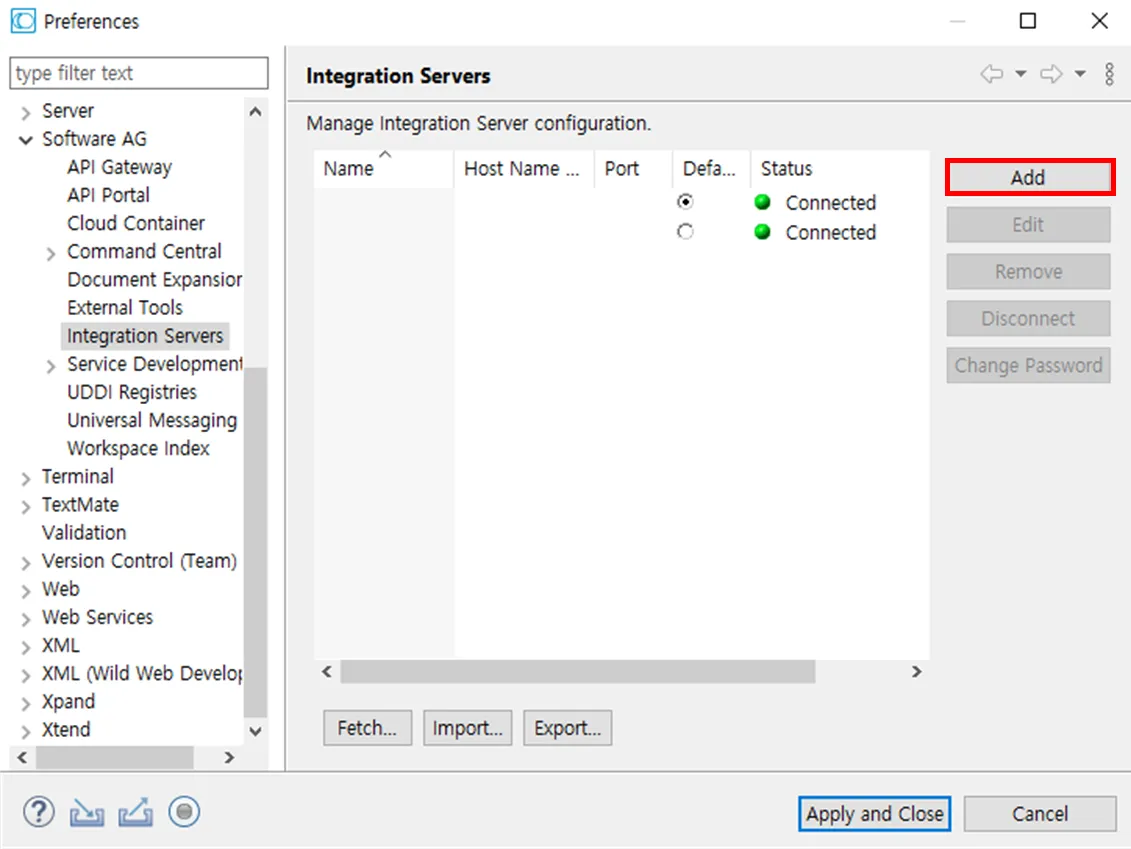The image size is (1131, 849).
Task: Sort by the Name column header
Action: pyautogui.click(x=383, y=169)
